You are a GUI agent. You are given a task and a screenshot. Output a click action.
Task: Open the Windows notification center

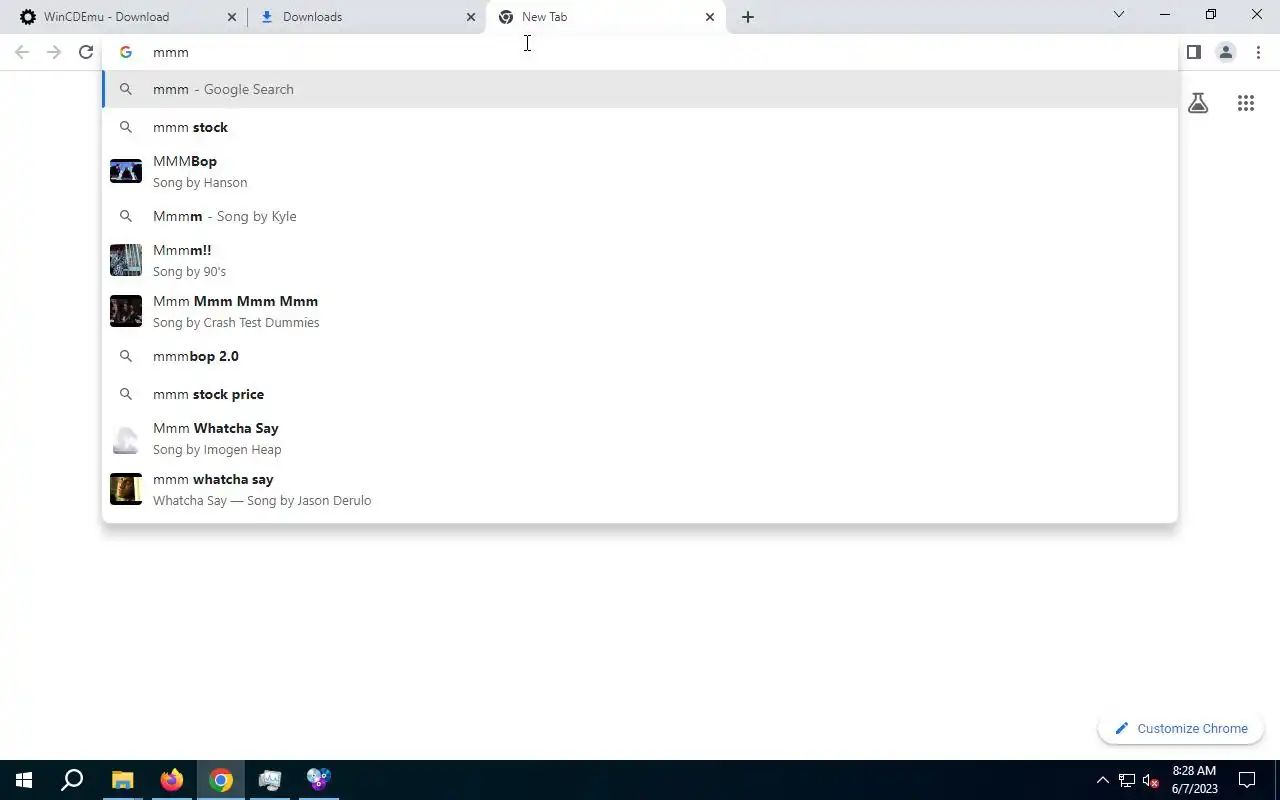pos(1247,780)
